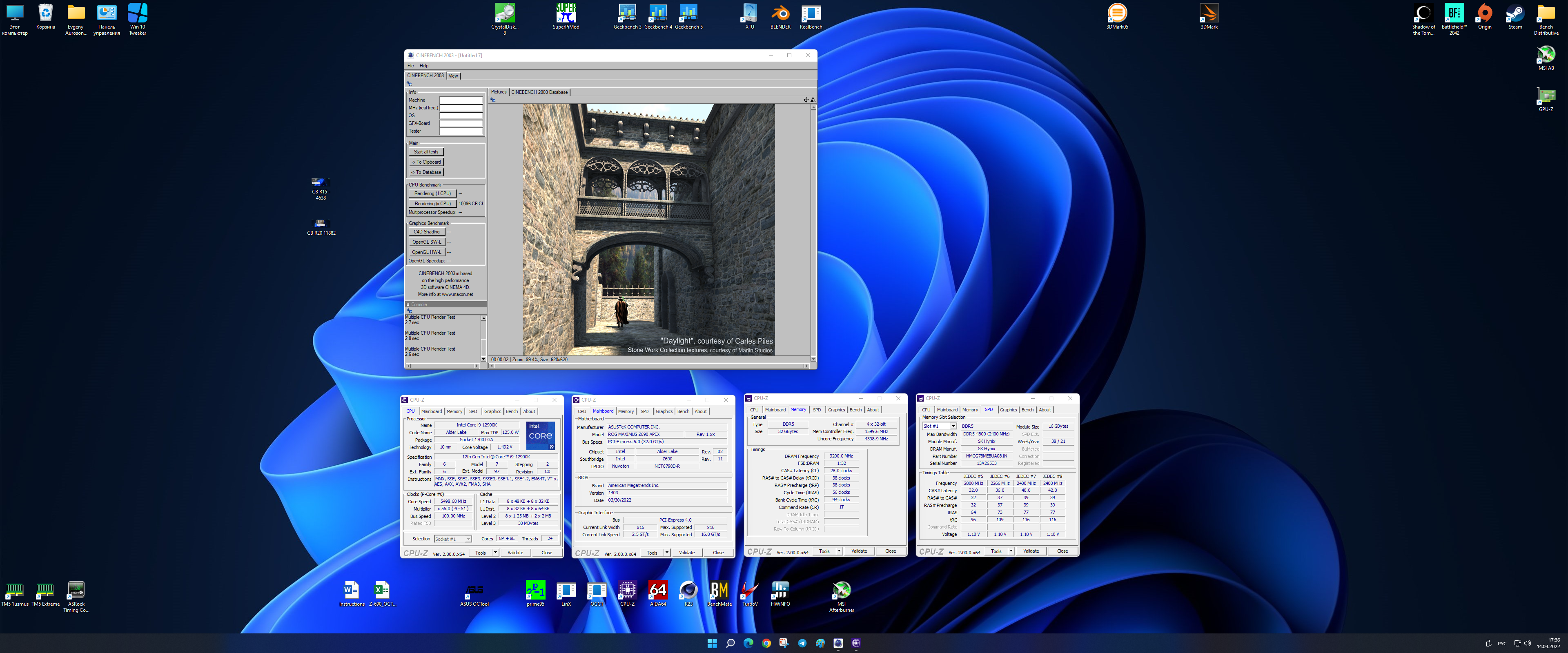1568x653 pixels.
Task: Select the HWiNFO desktop icon
Action: (780, 593)
